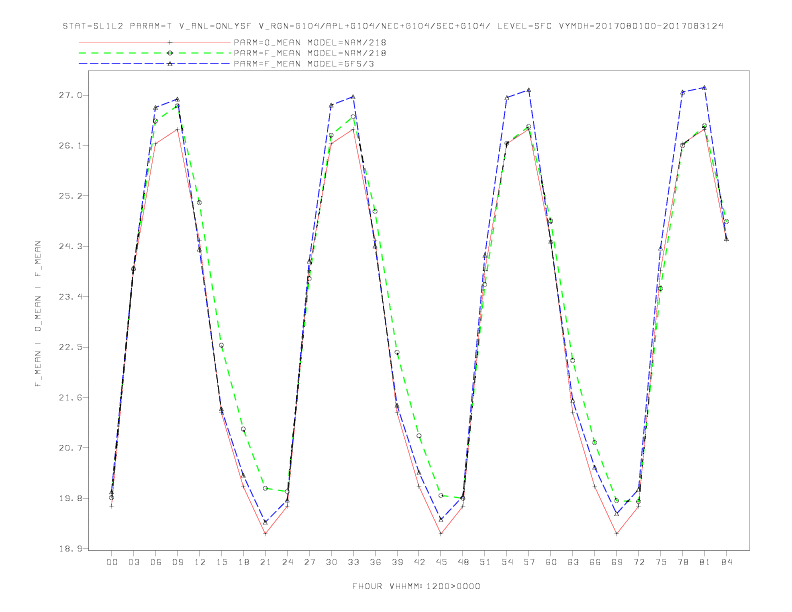Click x-axis forecast hour label 48
Image resolution: width=792 pixels, height=612 pixels.
pos(463,562)
